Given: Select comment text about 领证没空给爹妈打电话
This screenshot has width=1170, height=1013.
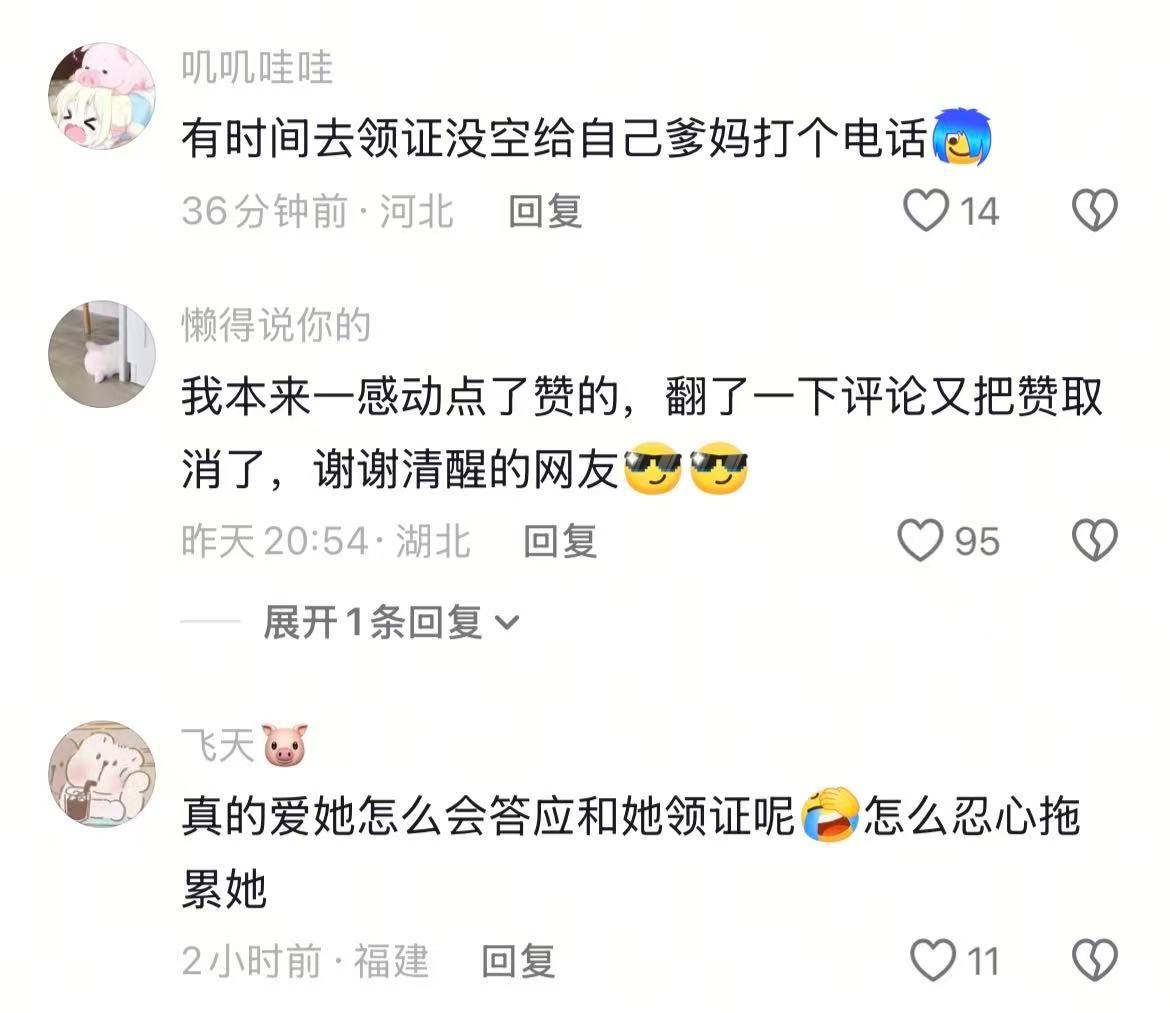Looking at the screenshot, I should 586,139.
